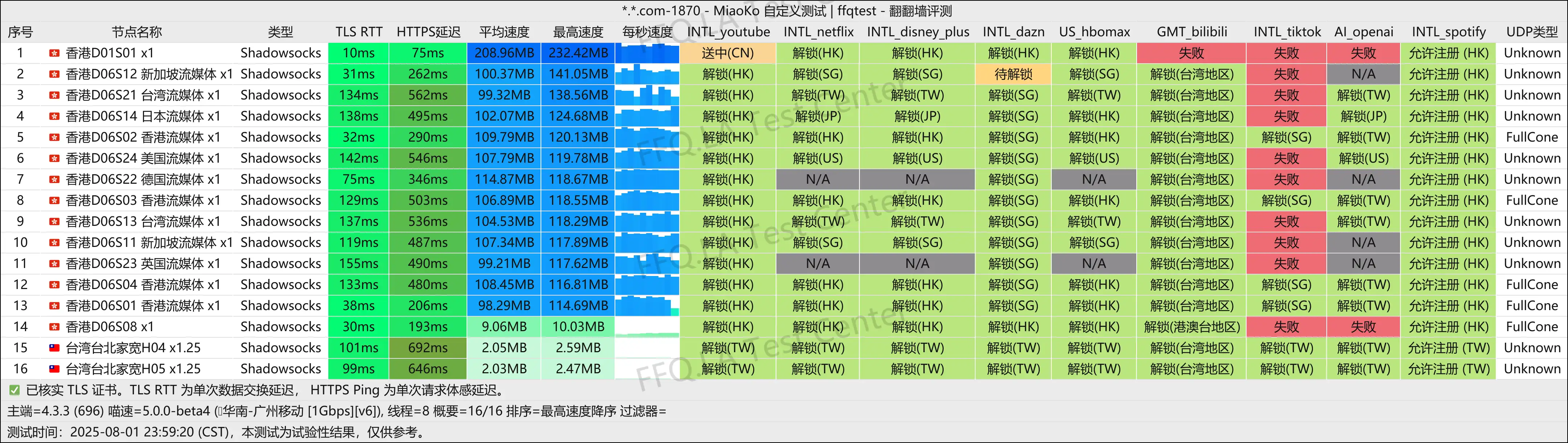Click the Taiwan flag beside 台湾台北家宽H05

54,369
